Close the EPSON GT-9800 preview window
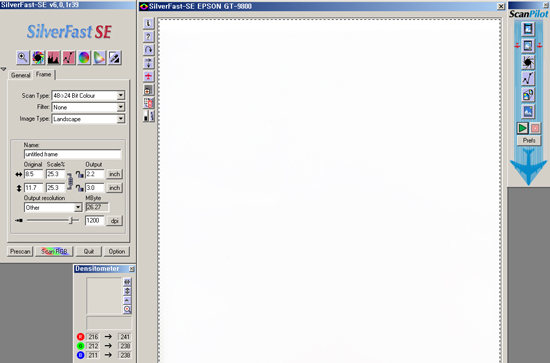The width and height of the screenshot is (550, 363). [x=501, y=6]
